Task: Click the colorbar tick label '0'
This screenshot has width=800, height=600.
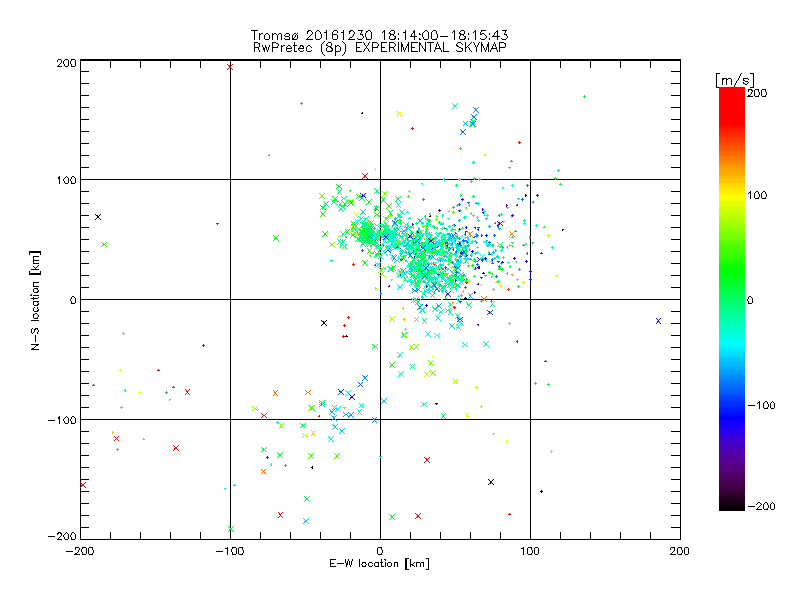Action: point(750,301)
